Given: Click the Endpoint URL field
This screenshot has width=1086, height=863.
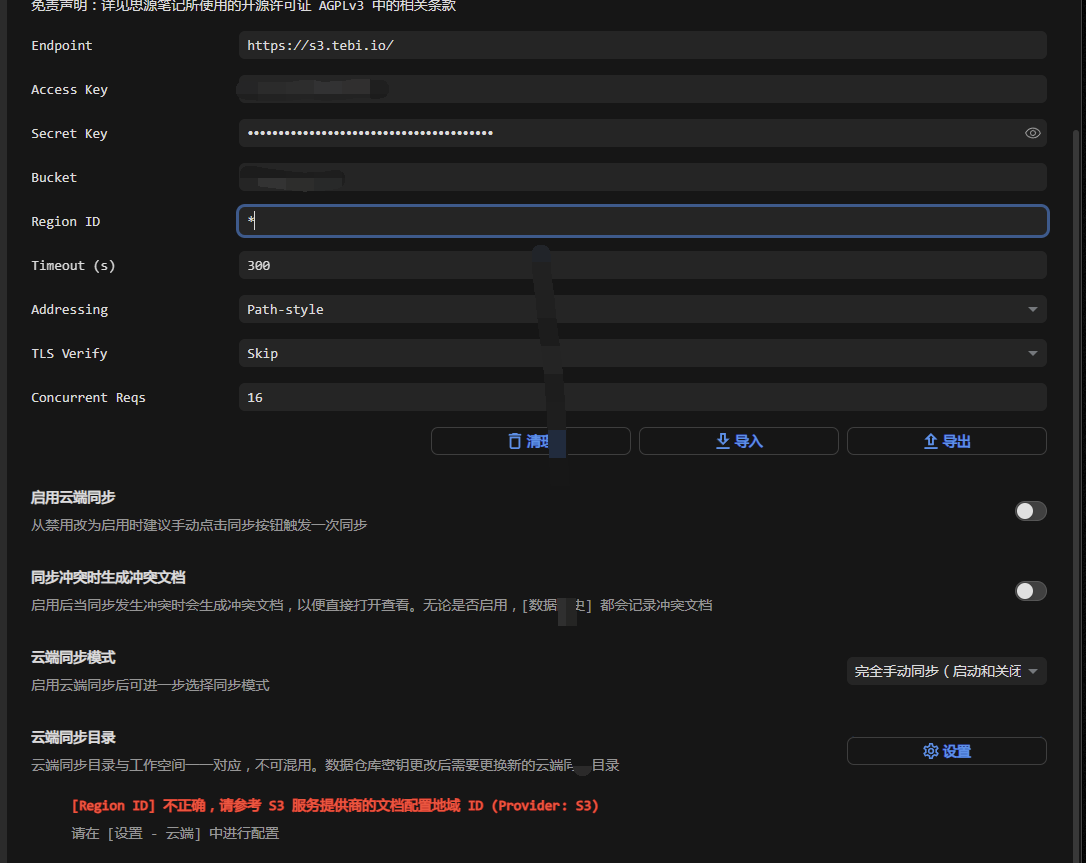Looking at the screenshot, I should click(x=642, y=45).
